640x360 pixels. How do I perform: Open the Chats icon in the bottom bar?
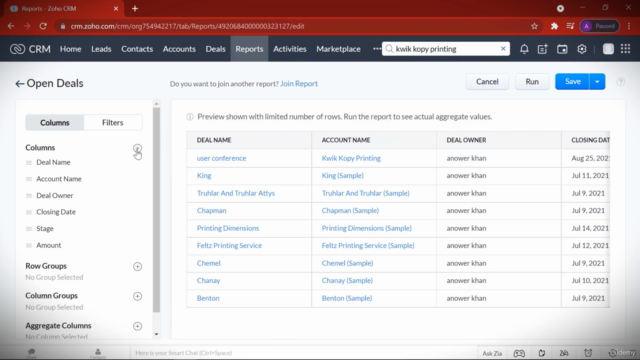31,353
